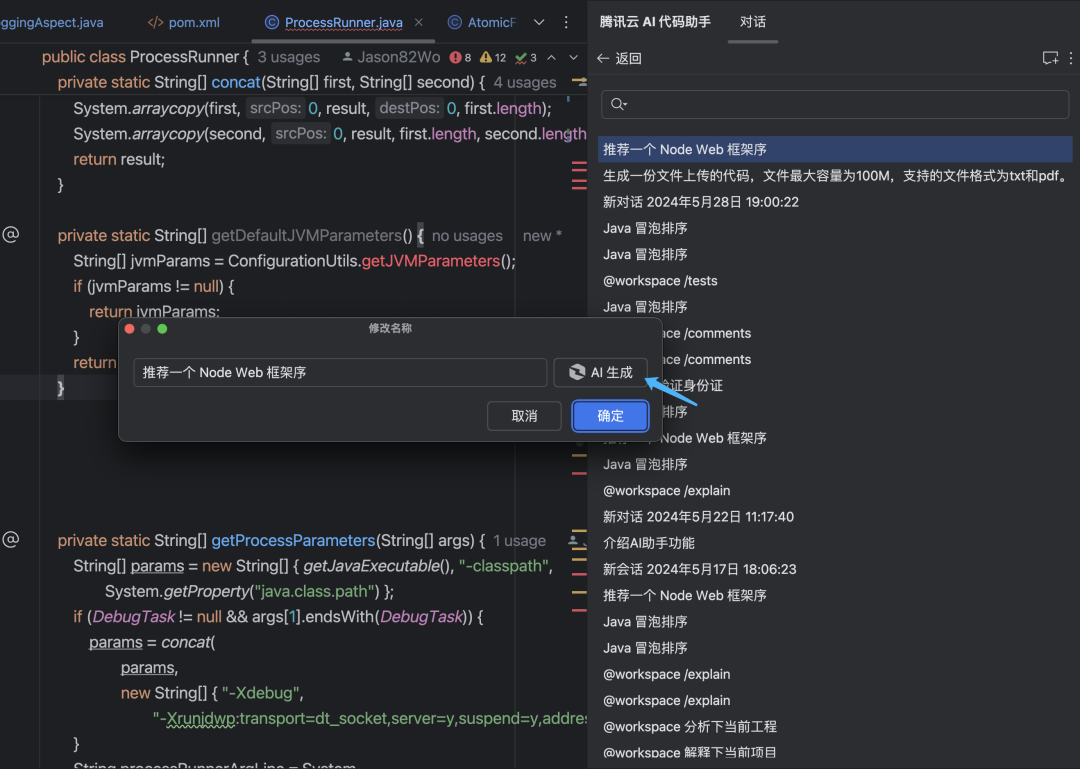Select highlighted 推荐一个 Node Web 框架序 conversation

835,150
